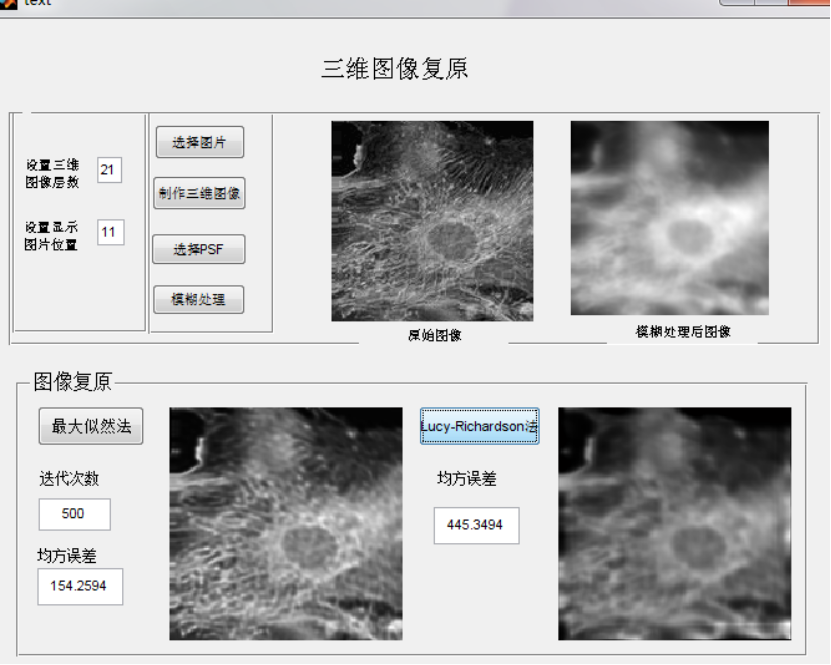Viewport: 831px width, 665px height.
Task: Select the 选择PSF button
Action: point(199,249)
